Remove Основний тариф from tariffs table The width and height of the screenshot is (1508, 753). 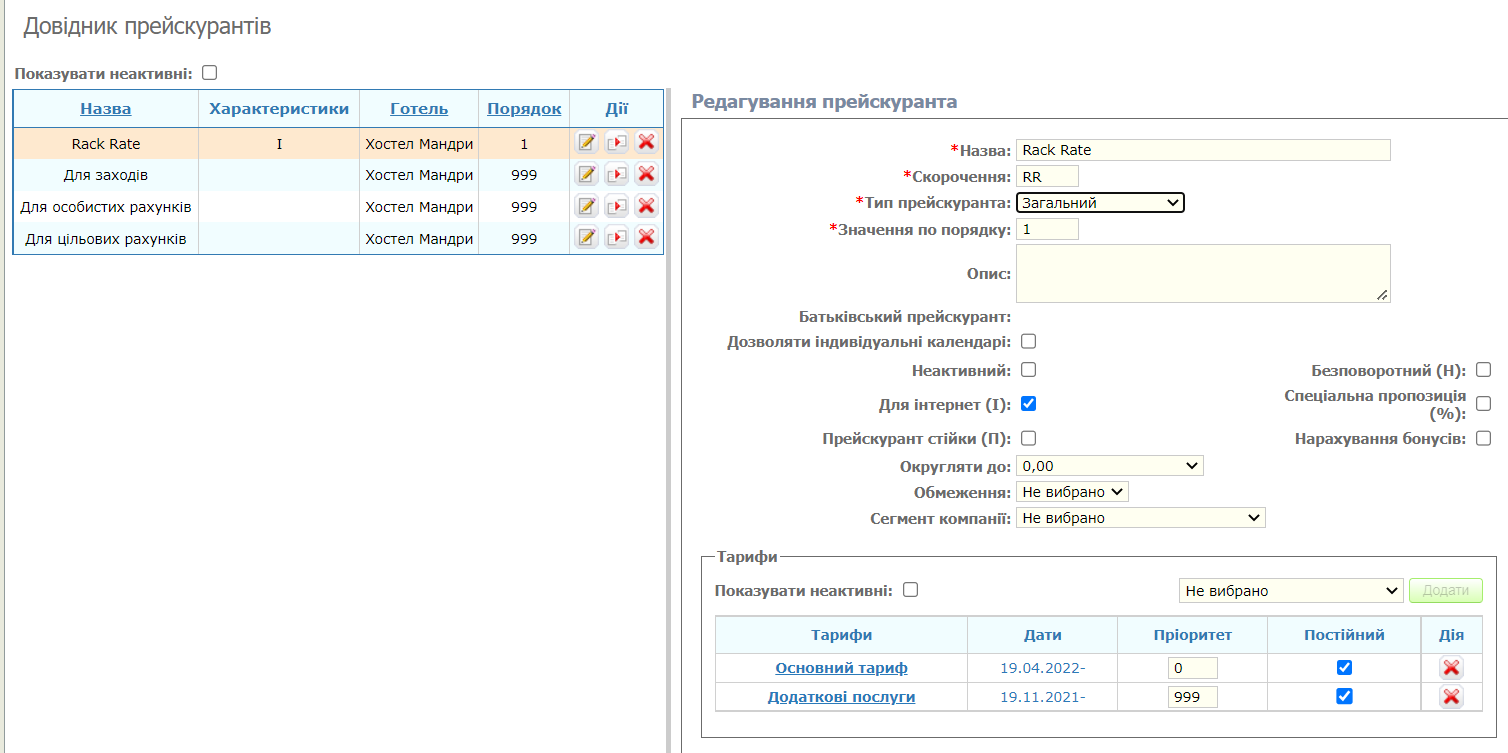tap(1451, 668)
